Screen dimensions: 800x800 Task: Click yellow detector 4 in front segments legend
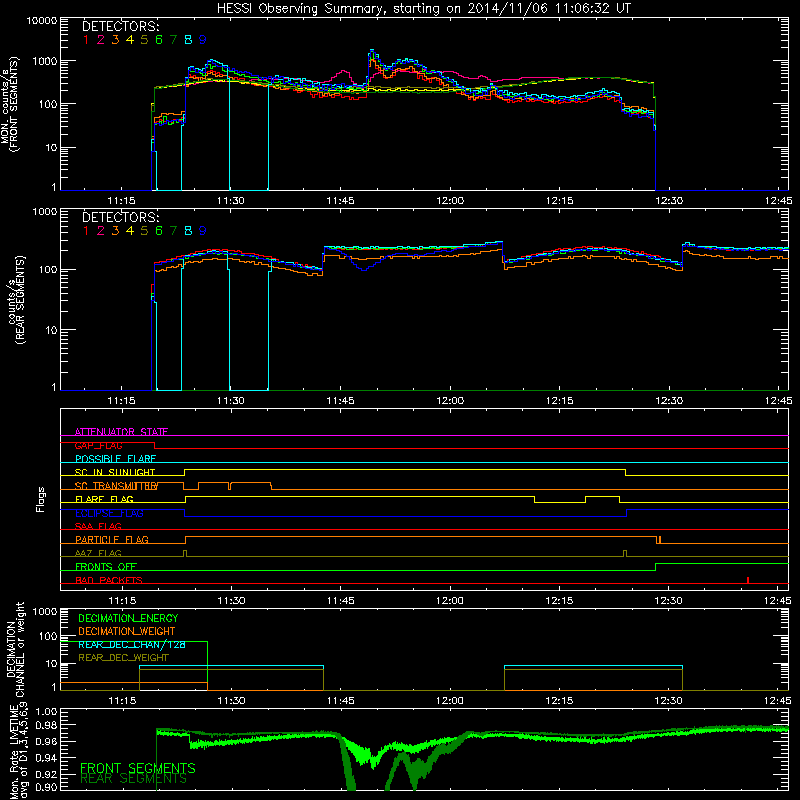coord(130,40)
